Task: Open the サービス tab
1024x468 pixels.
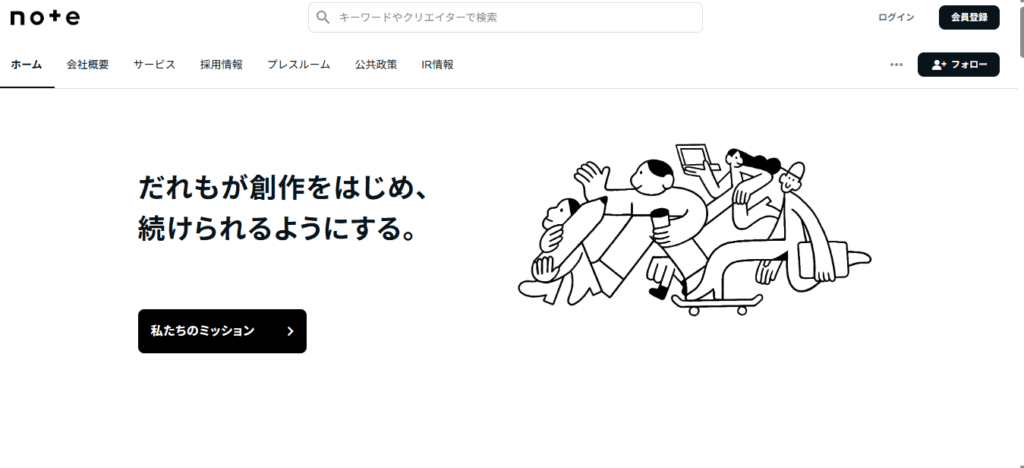Action: (x=154, y=65)
